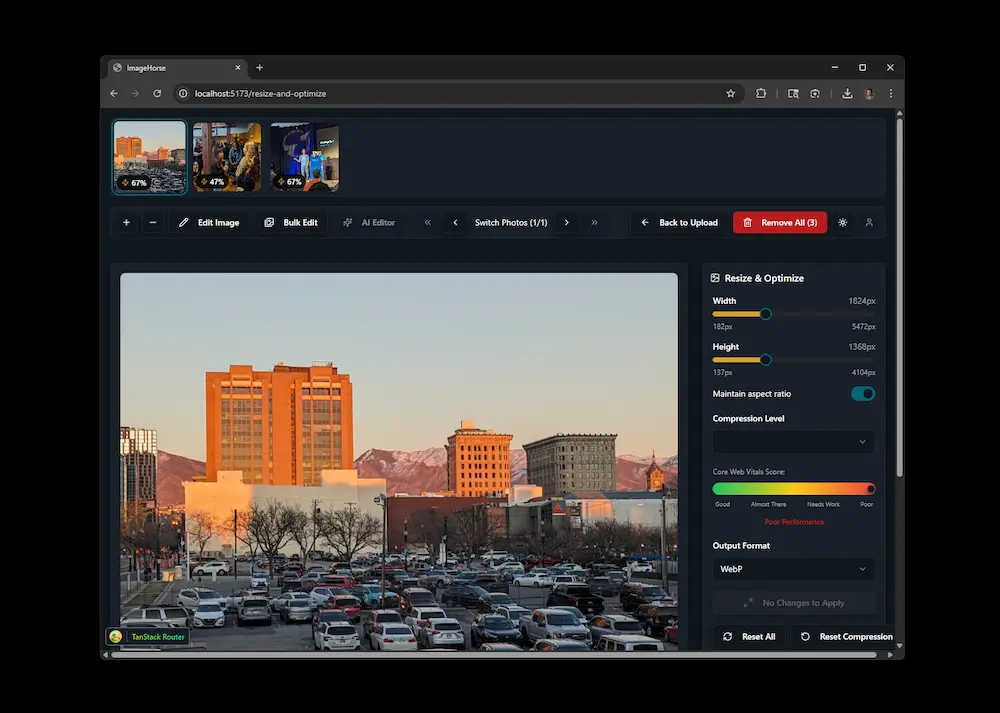Zoom out with the minus icon
The width and height of the screenshot is (1000, 713).
pos(152,223)
